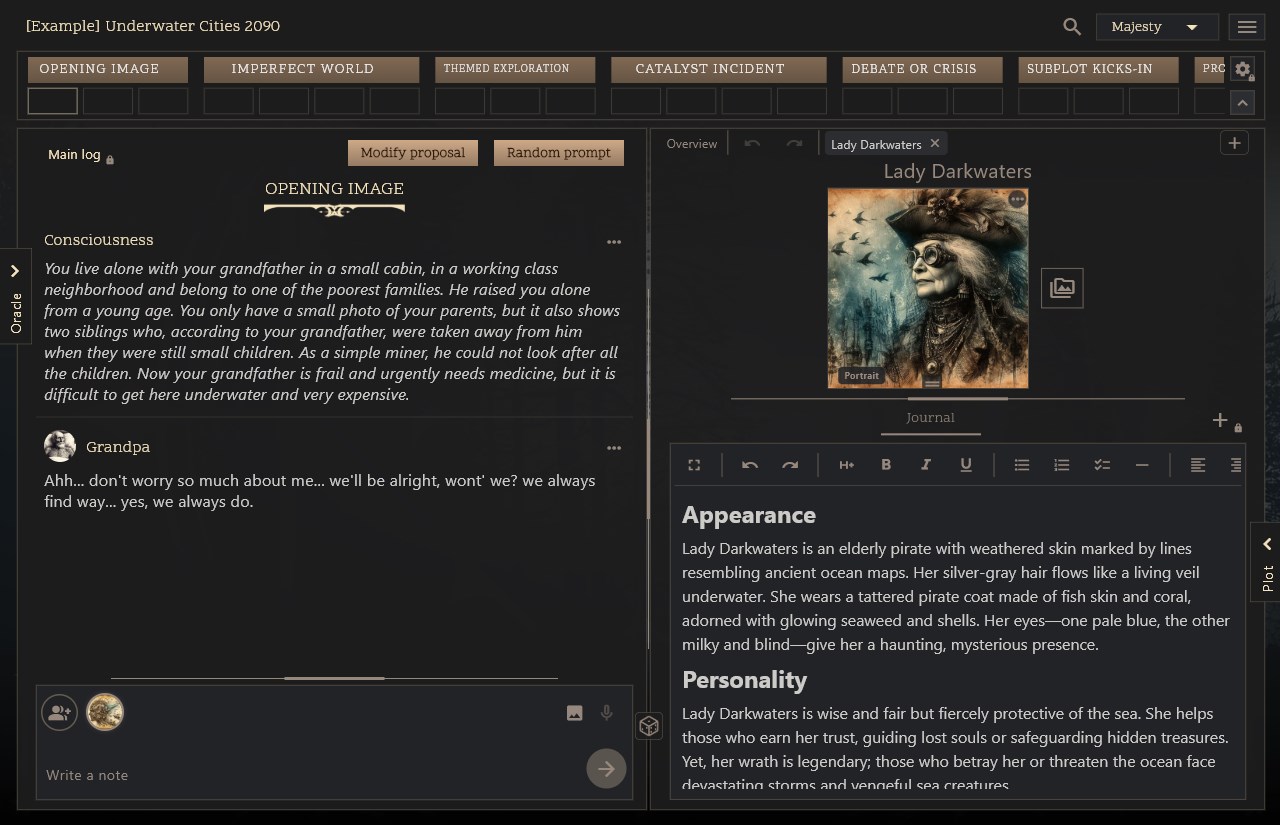Open the image gallery icon

click(x=1062, y=288)
